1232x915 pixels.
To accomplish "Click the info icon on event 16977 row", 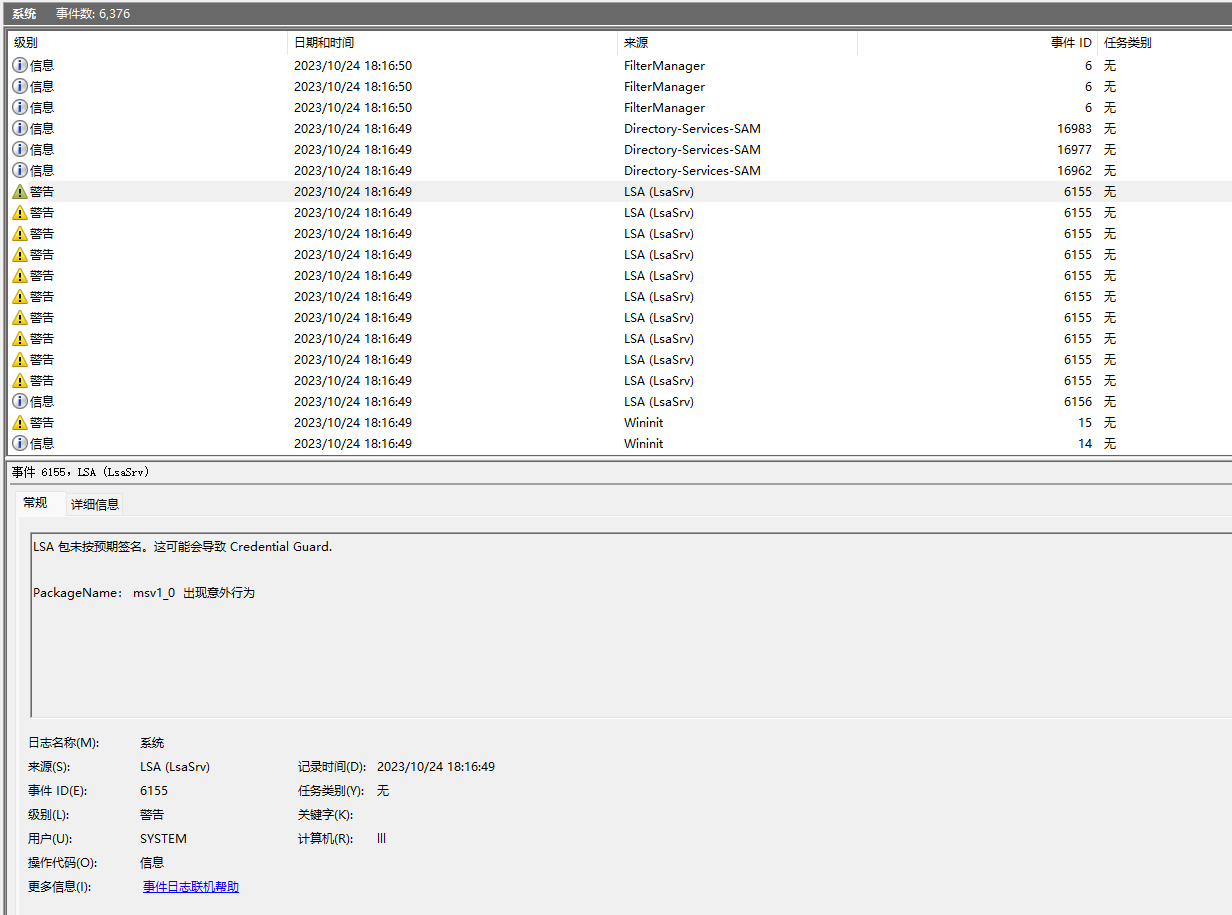I will (x=20, y=149).
